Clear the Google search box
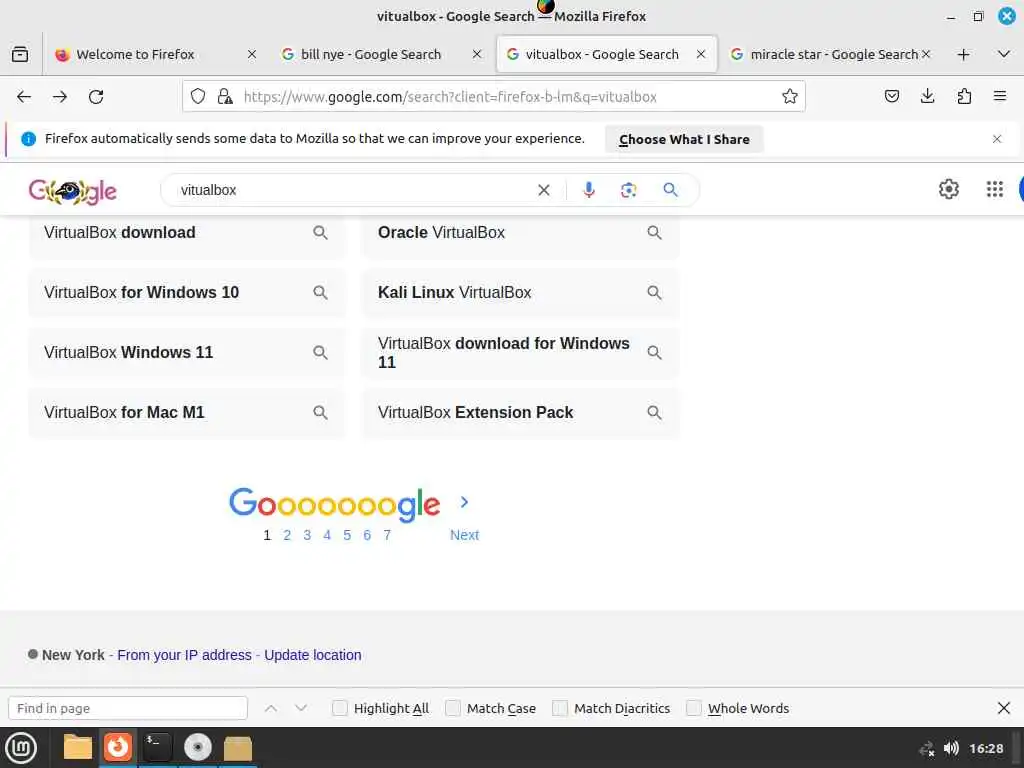 pos(543,190)
